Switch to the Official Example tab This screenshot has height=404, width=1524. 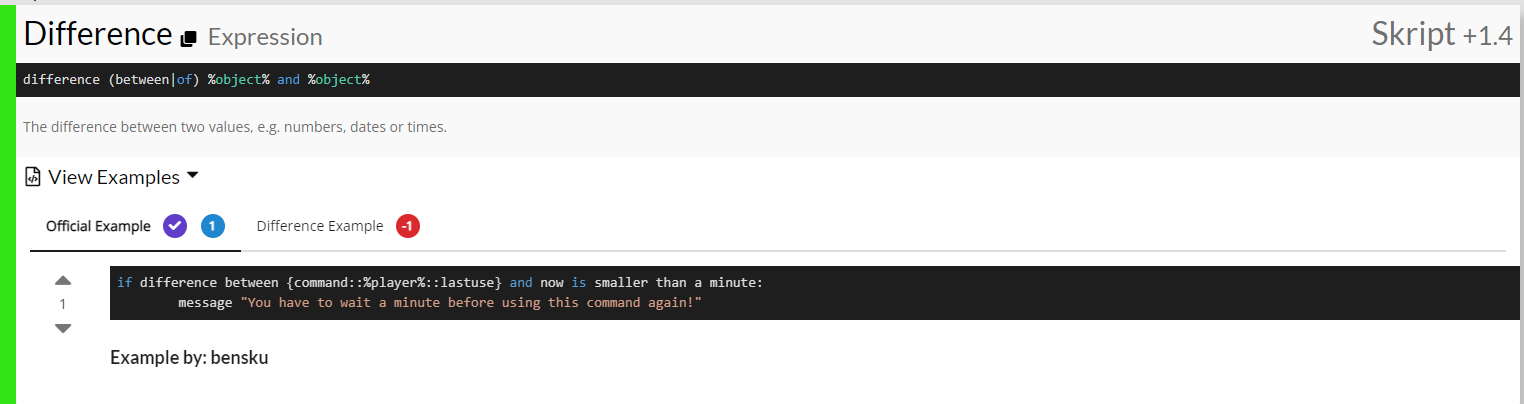[x=98, y=226]
